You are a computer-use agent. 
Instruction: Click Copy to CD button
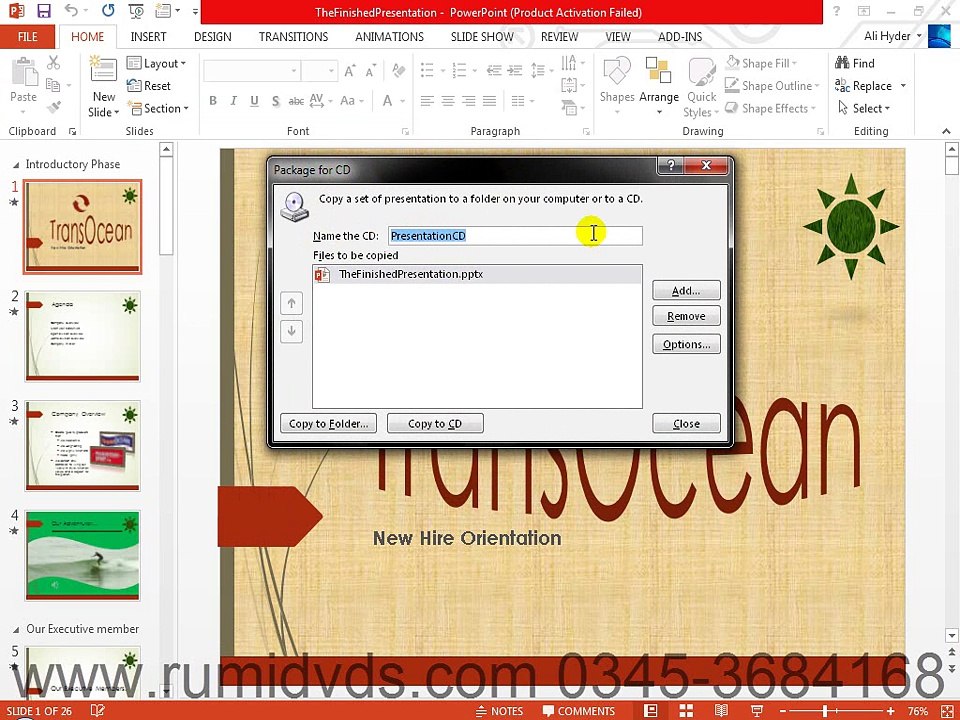(x=435, y=424)
